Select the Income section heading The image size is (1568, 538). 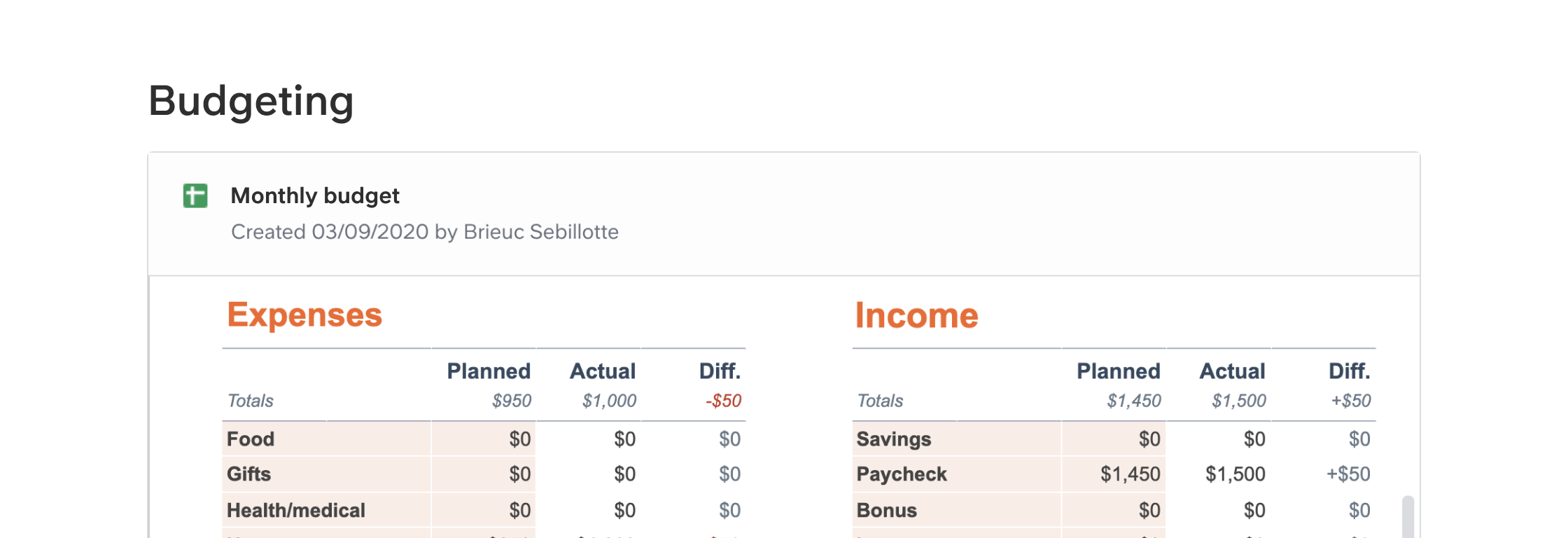click(x=916, y=315)
